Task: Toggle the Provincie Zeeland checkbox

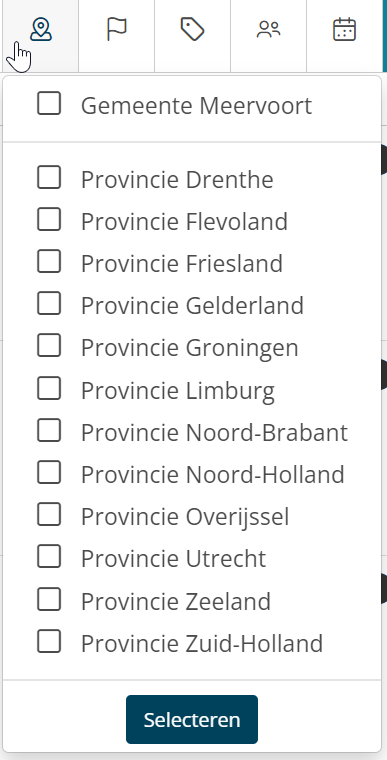Action: tap(49, 599)
